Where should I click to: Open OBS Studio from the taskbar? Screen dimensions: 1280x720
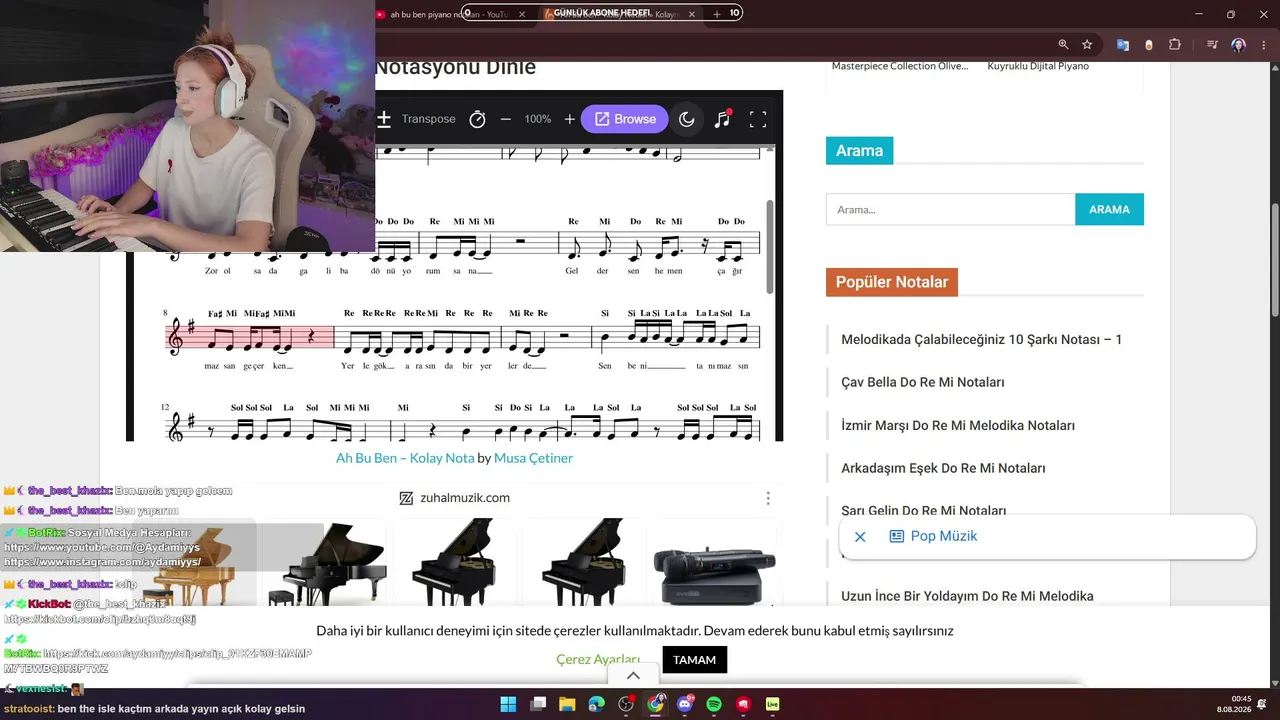(626, 704)
